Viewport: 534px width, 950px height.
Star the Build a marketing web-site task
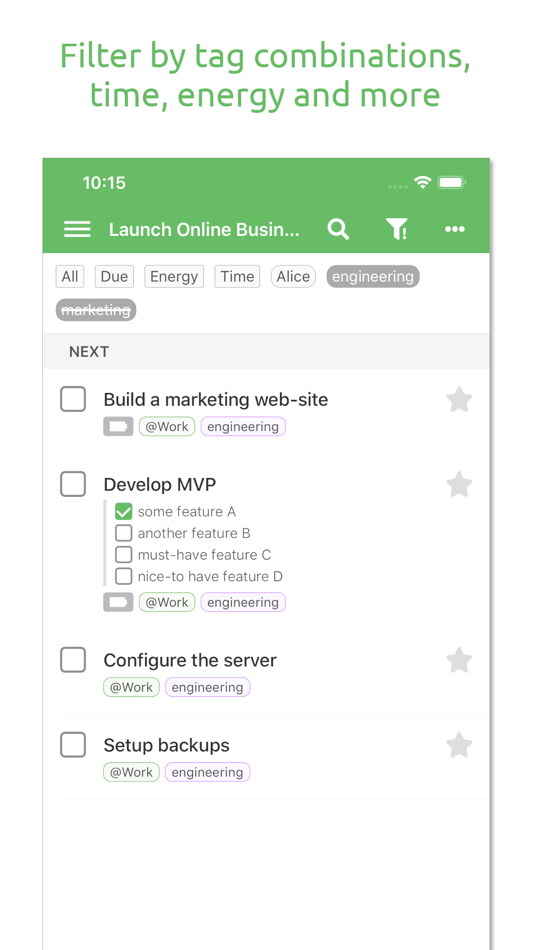pyautogui.click(x=459, y=400)
